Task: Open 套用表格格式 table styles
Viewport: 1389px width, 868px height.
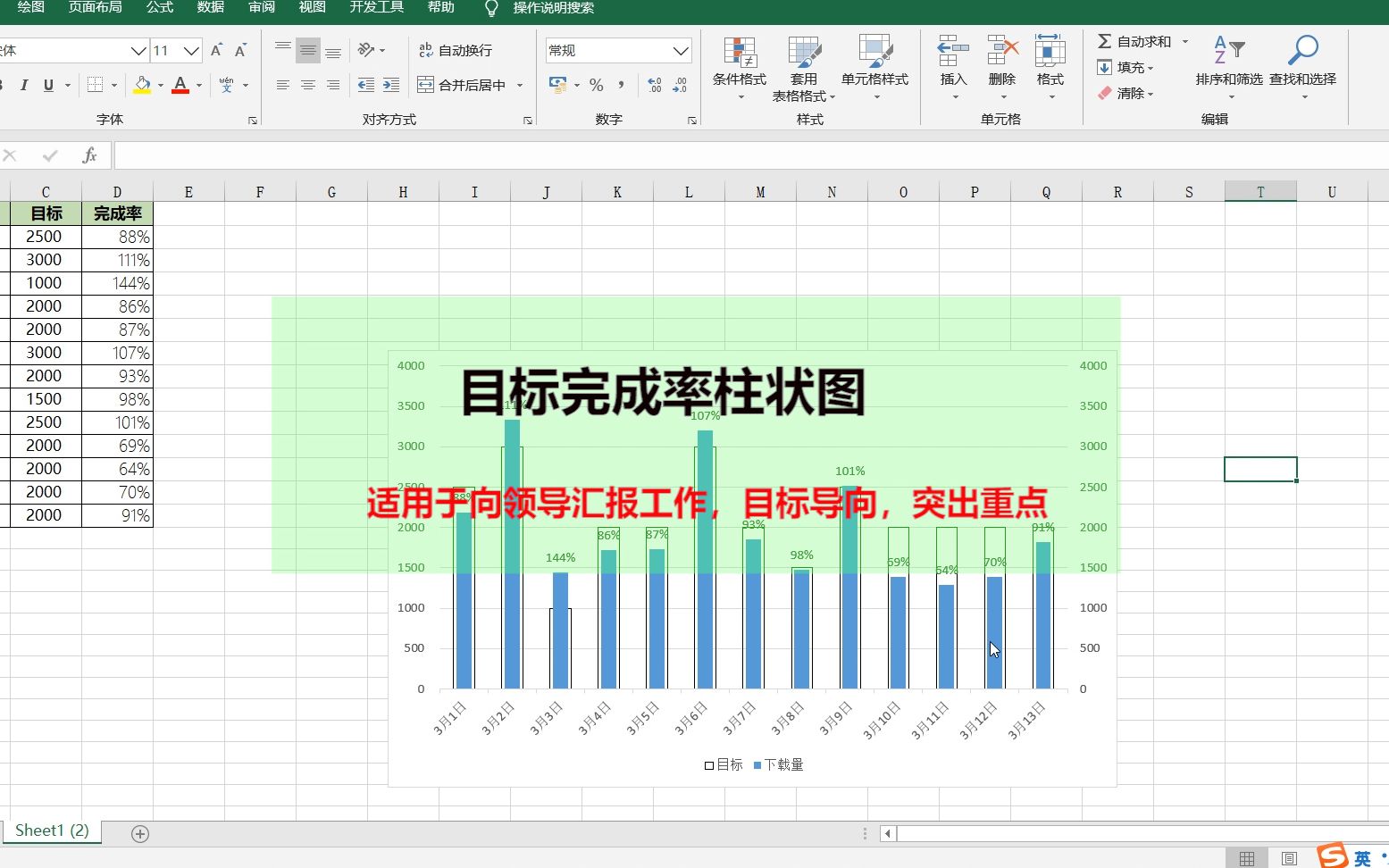Action: pos(804,68)
